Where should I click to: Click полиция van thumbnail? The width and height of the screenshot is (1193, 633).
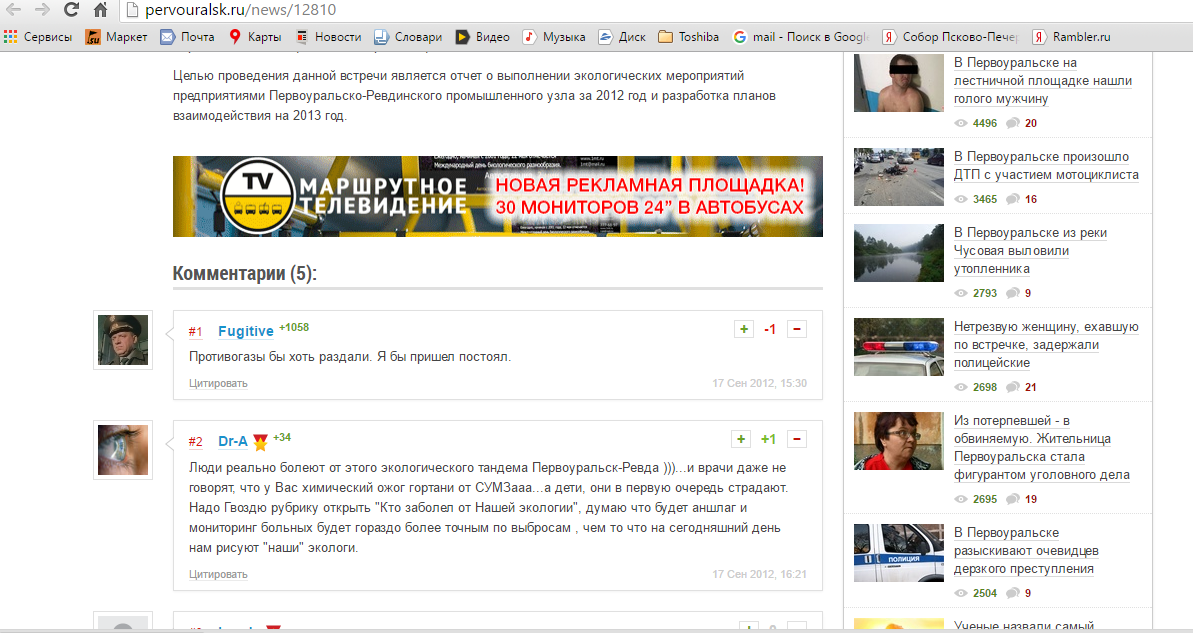[899, 553]
